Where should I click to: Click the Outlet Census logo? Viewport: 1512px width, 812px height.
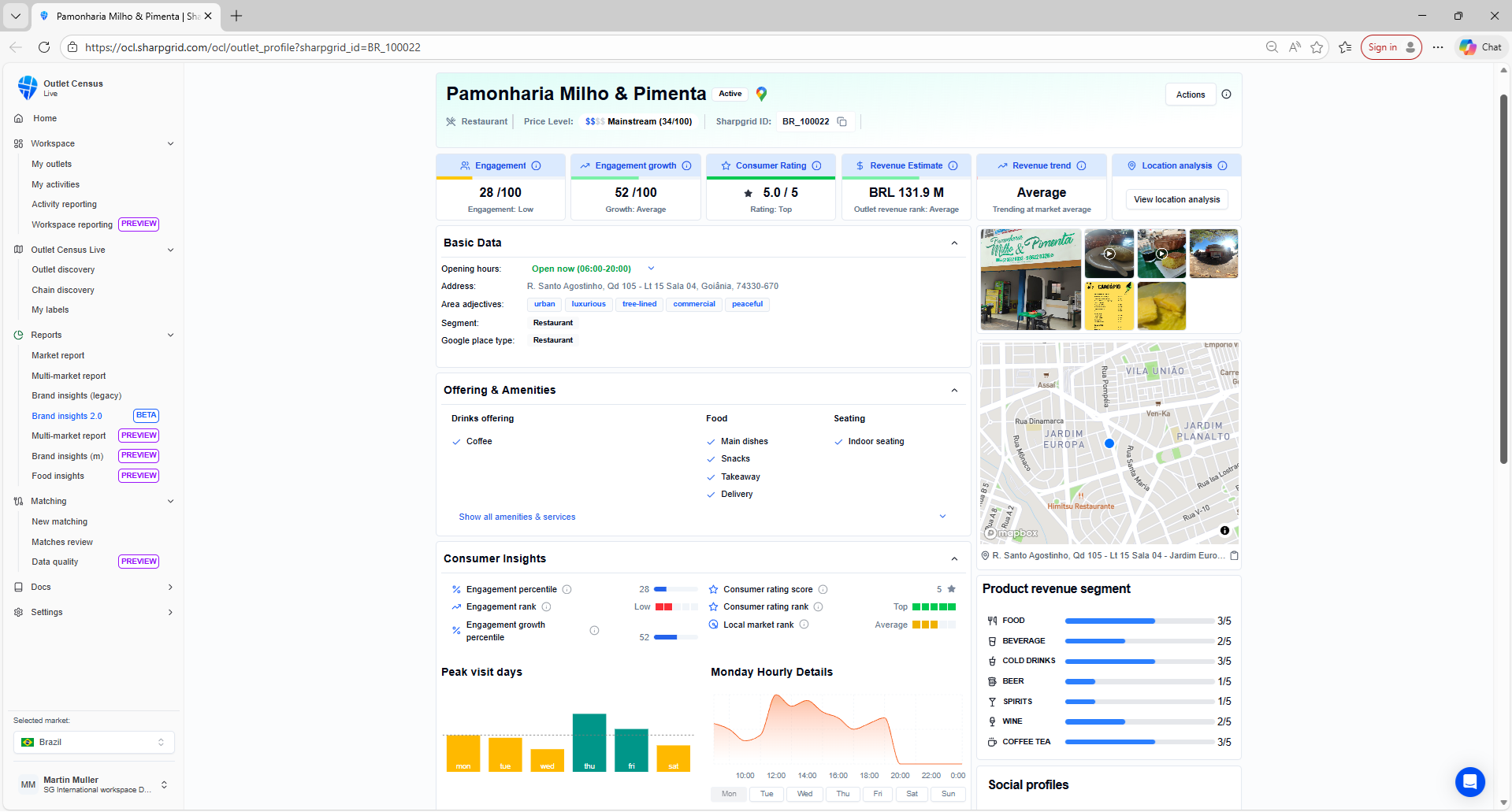[x=28, y=87]
